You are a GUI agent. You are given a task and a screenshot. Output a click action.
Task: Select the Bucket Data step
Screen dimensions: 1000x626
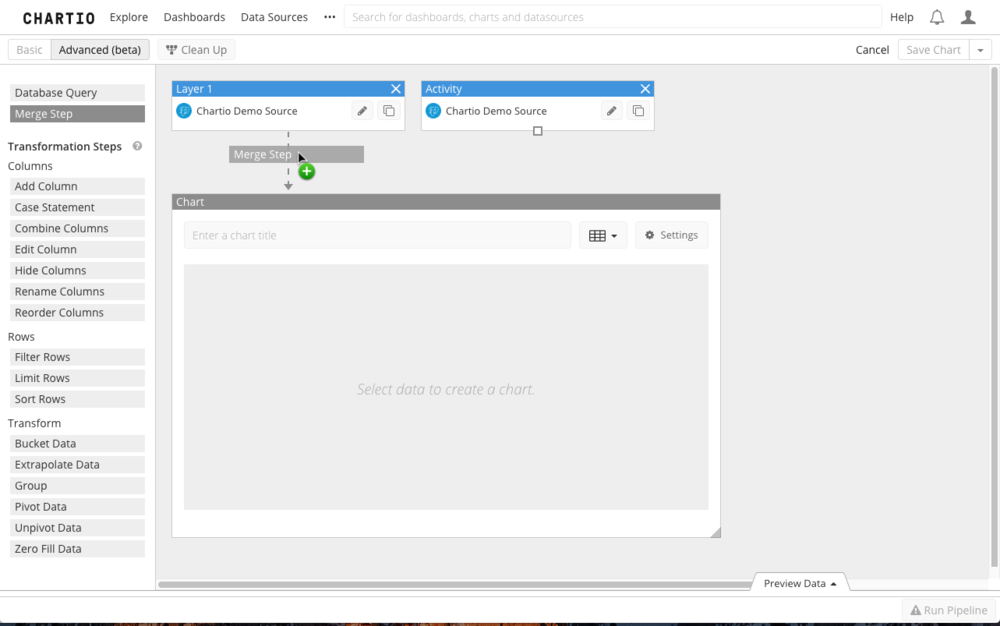click(77, 444)
